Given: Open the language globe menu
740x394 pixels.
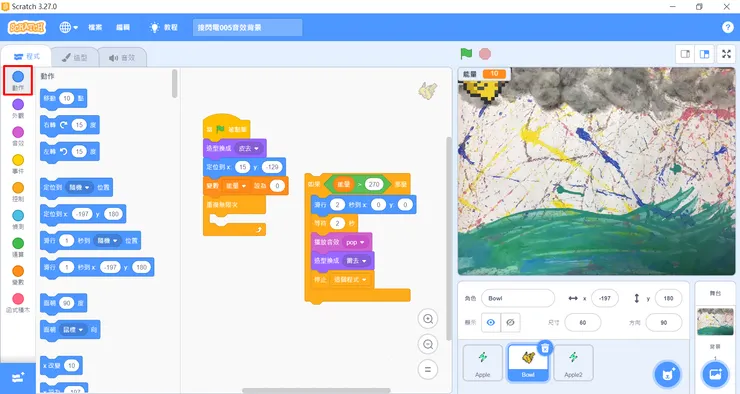Looking at the screenshot, I should pyautogui.click(x=68, y=27).
